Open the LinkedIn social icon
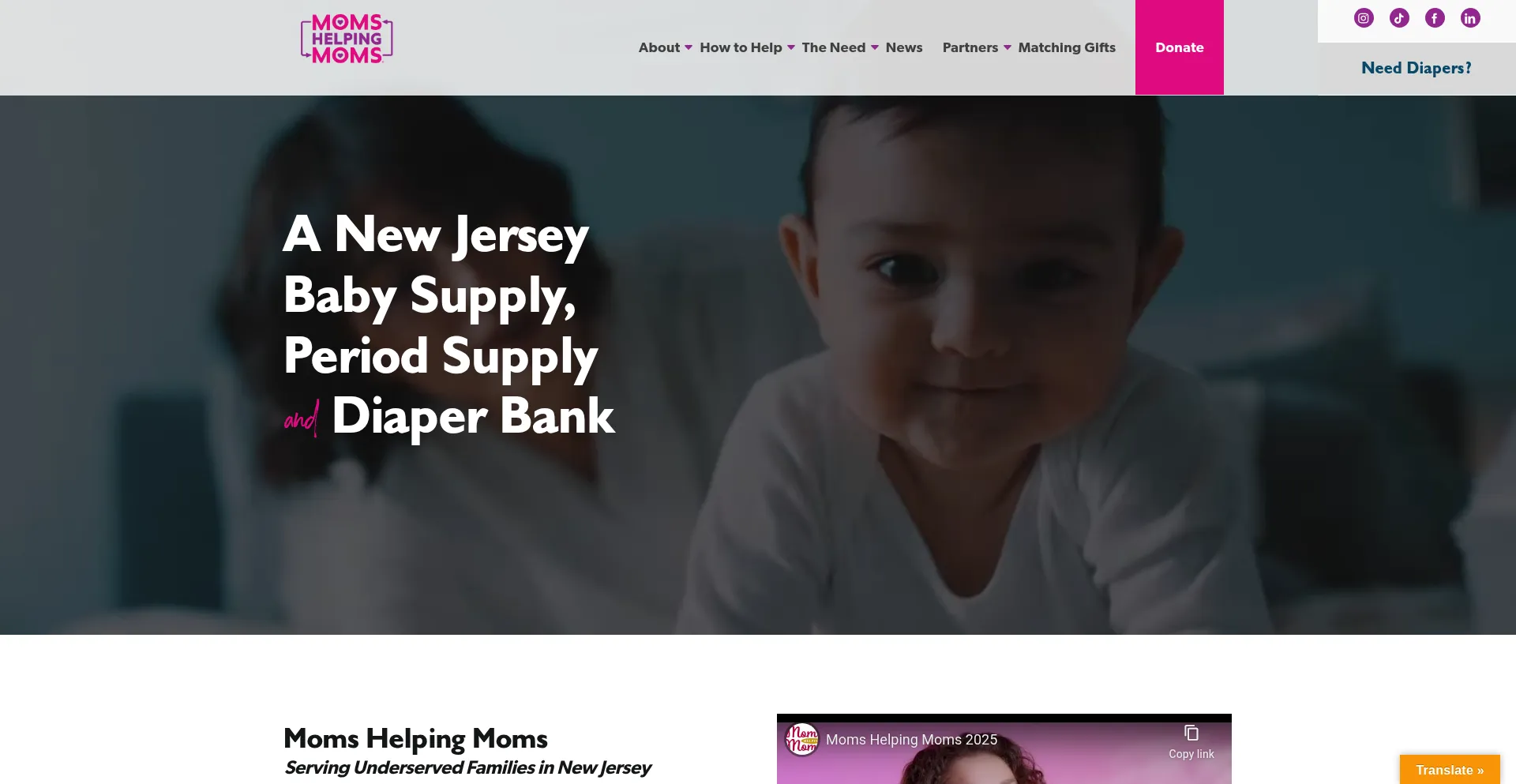This screenshot has width=1516, height=784. click(1470, 18)
